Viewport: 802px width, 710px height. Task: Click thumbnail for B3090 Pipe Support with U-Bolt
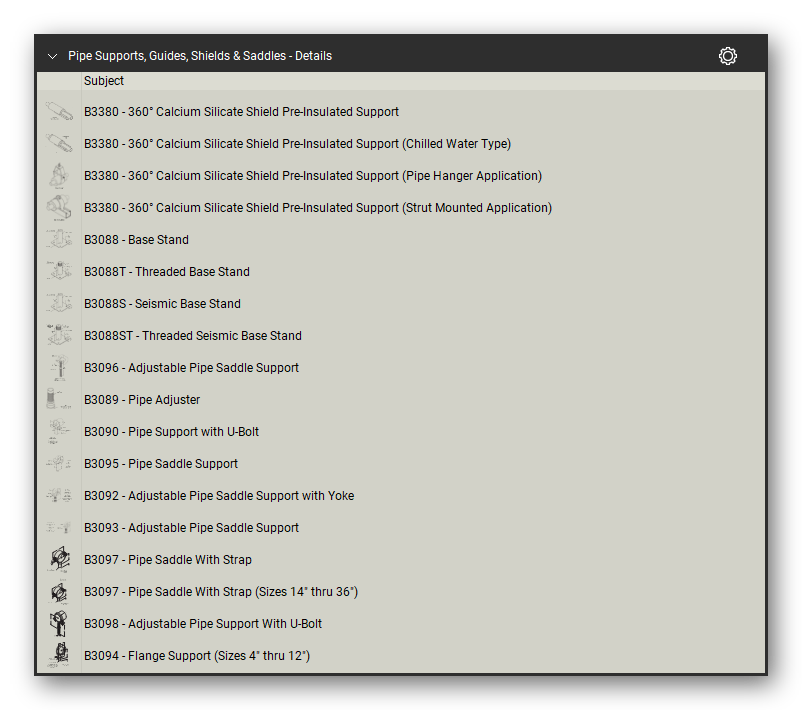point(59,432)
